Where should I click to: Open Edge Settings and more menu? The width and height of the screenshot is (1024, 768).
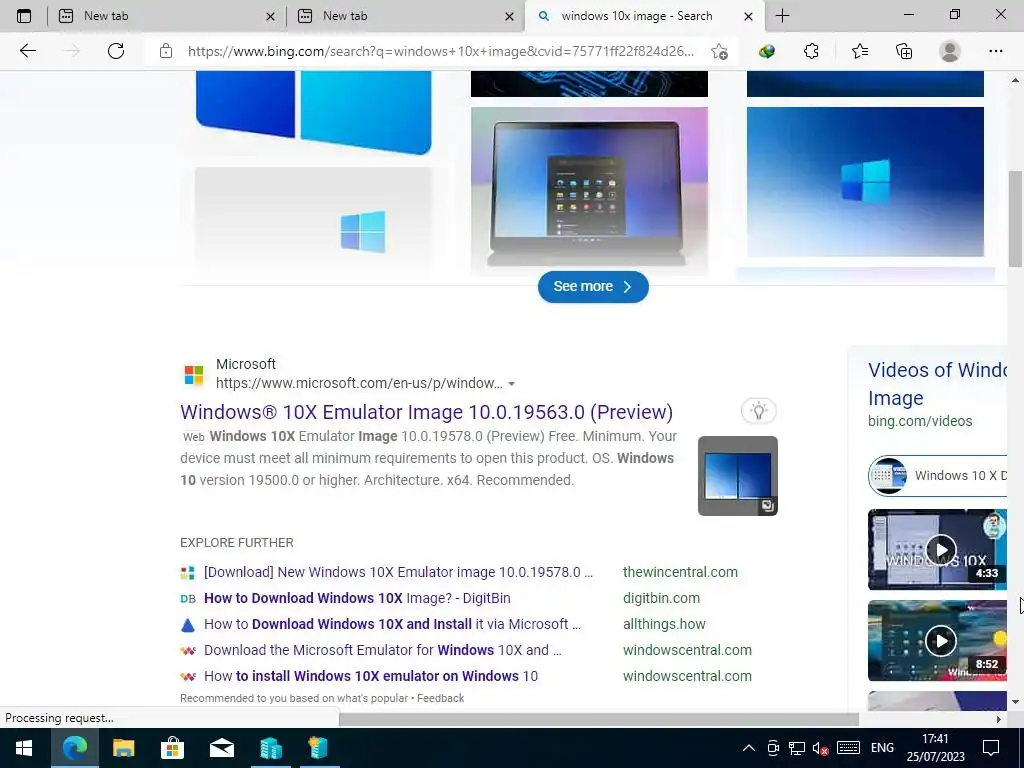(995, 51)
